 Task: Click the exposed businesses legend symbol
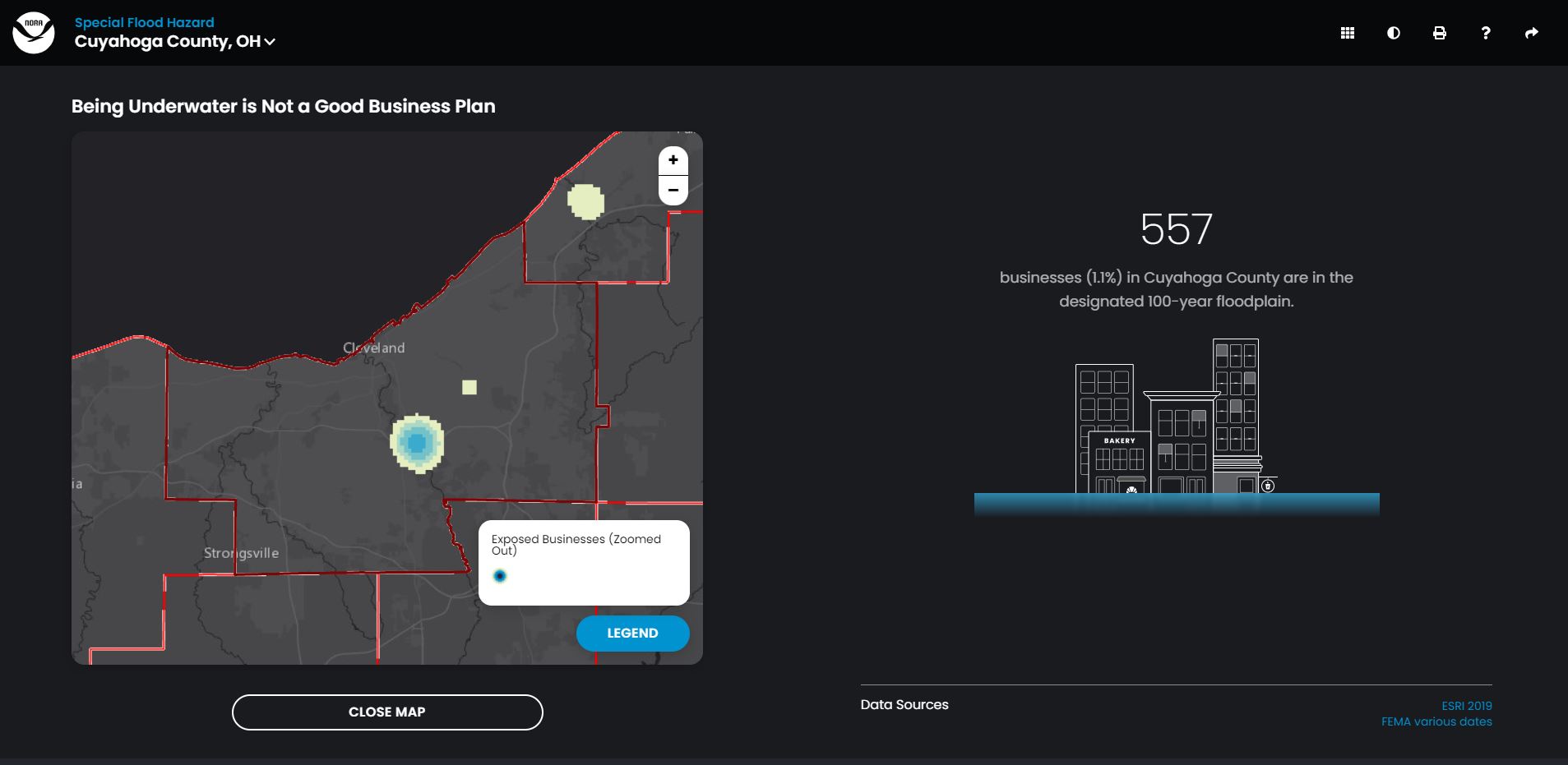coord(500,576)
